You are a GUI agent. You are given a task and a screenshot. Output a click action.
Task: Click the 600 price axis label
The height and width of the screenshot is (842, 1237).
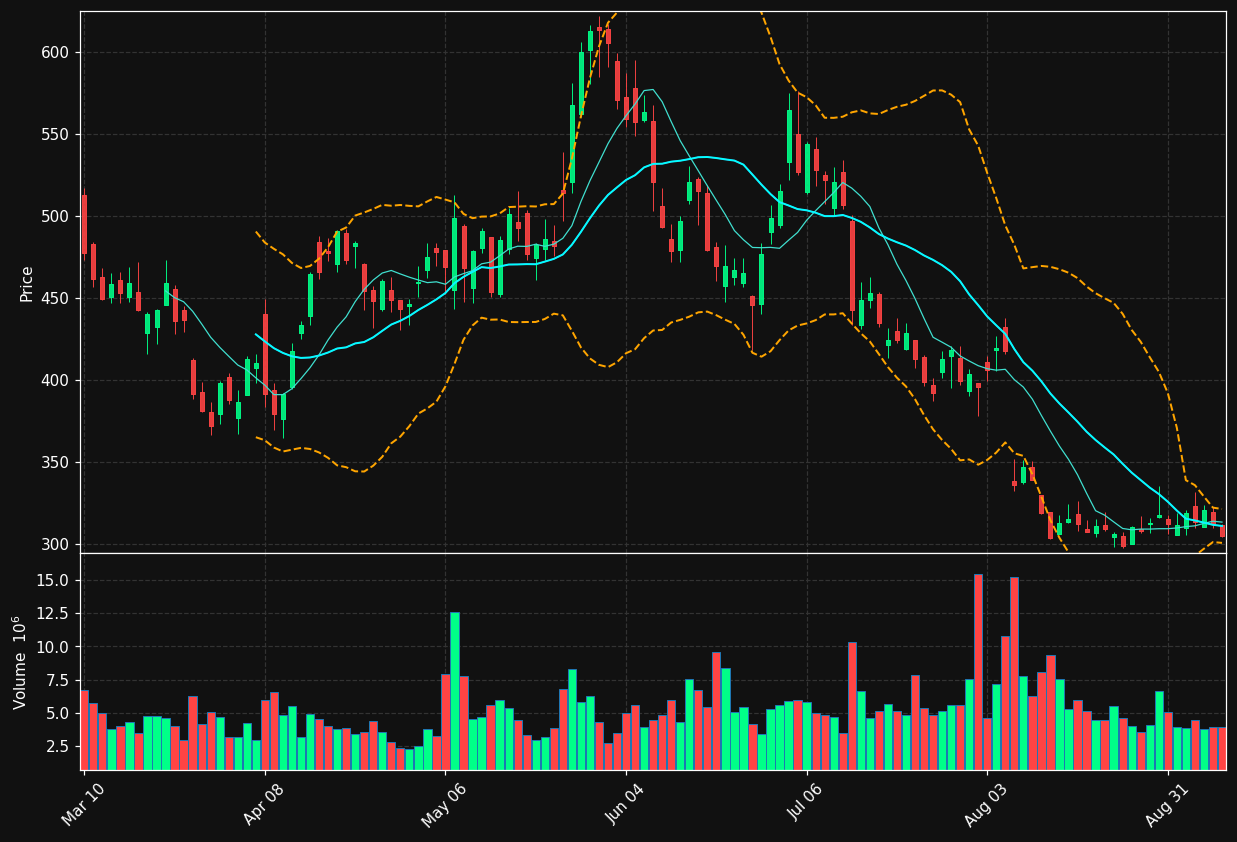pos(56,52)
